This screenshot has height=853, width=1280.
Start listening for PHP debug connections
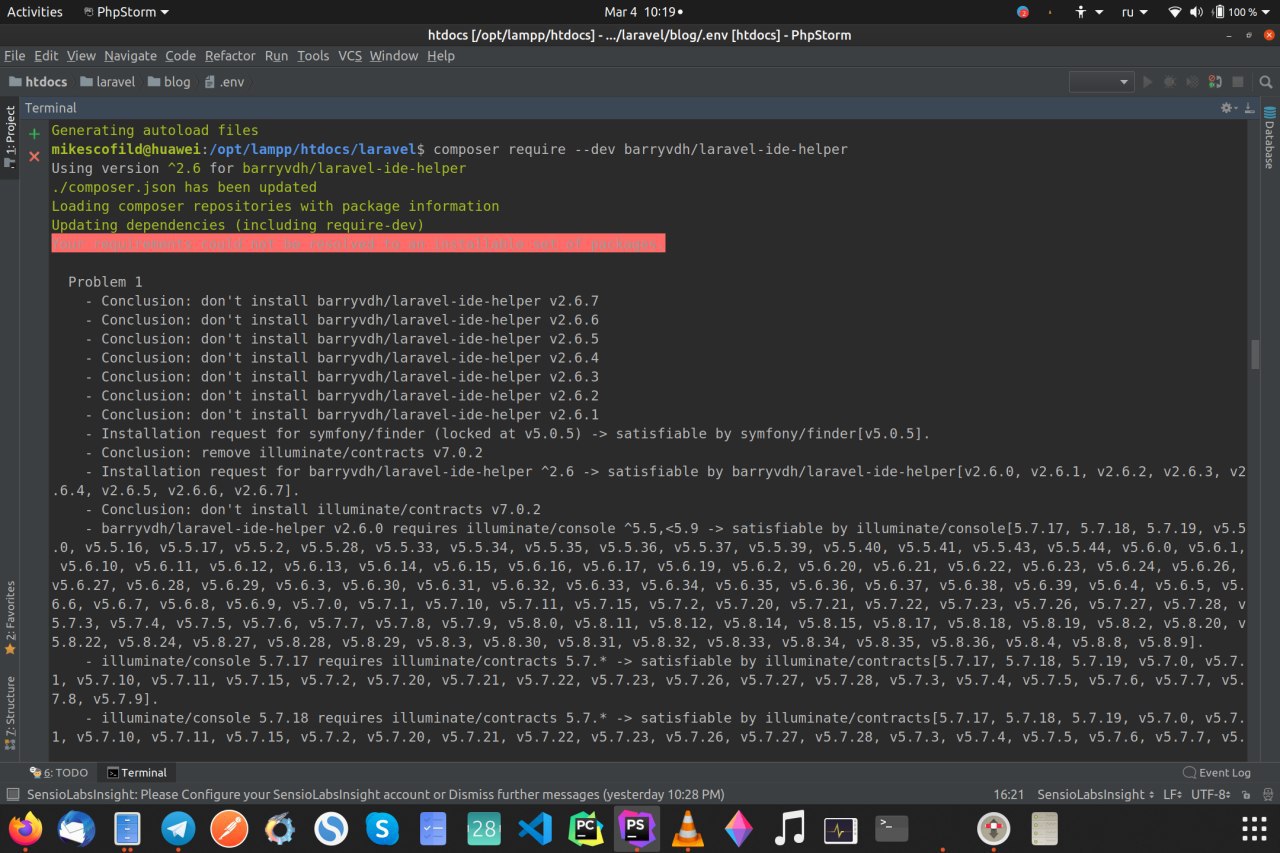tap(1214, 82)
